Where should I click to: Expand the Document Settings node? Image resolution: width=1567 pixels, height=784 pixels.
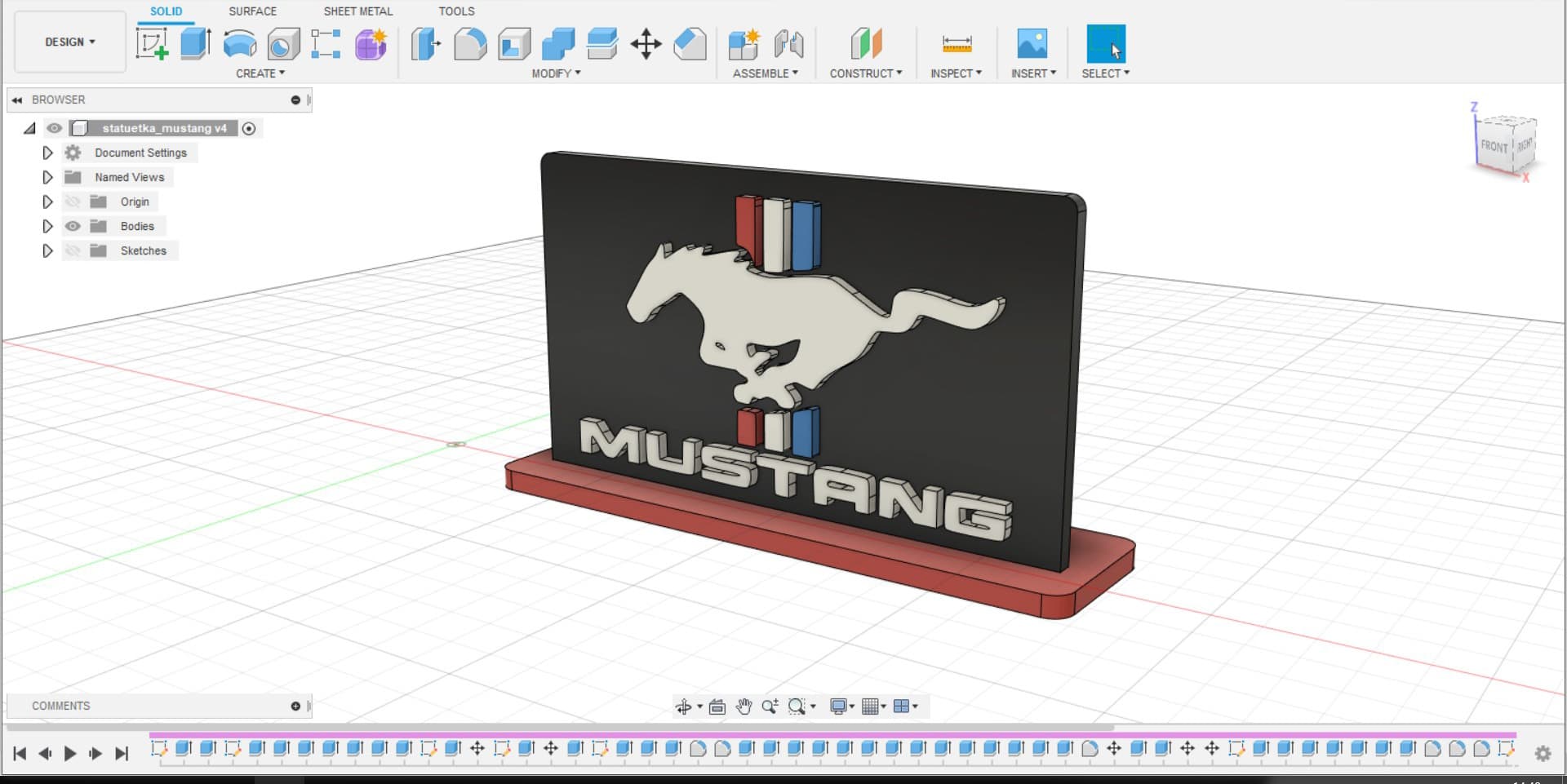click(x=47, y=153)
